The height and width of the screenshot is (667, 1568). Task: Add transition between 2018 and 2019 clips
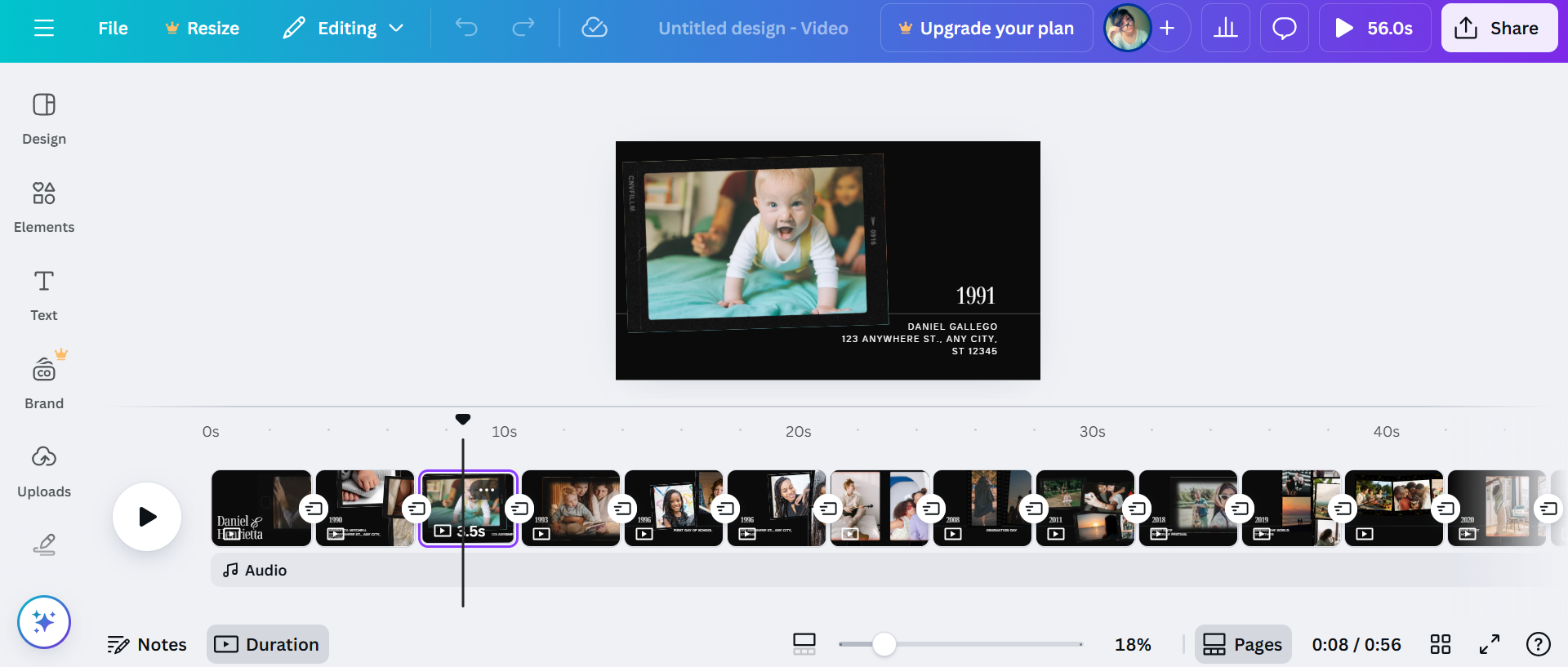(1240, 509)
